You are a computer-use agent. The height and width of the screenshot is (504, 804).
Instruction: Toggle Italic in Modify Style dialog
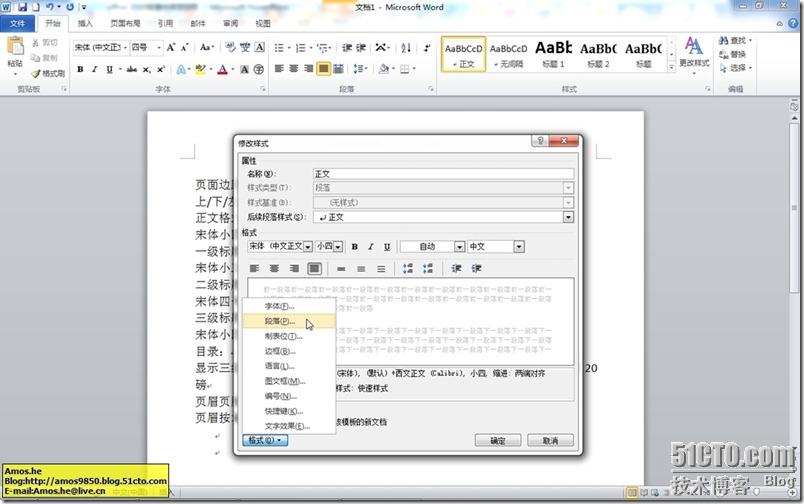point(371,247)
